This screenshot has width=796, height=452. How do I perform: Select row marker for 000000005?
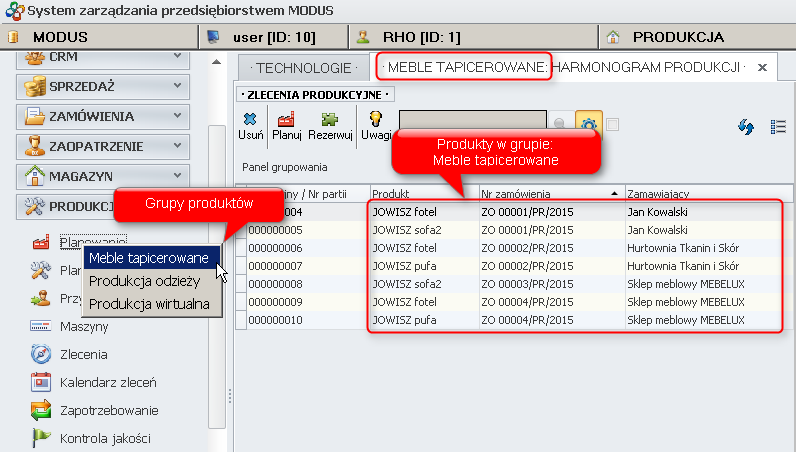tap(241, 230)
